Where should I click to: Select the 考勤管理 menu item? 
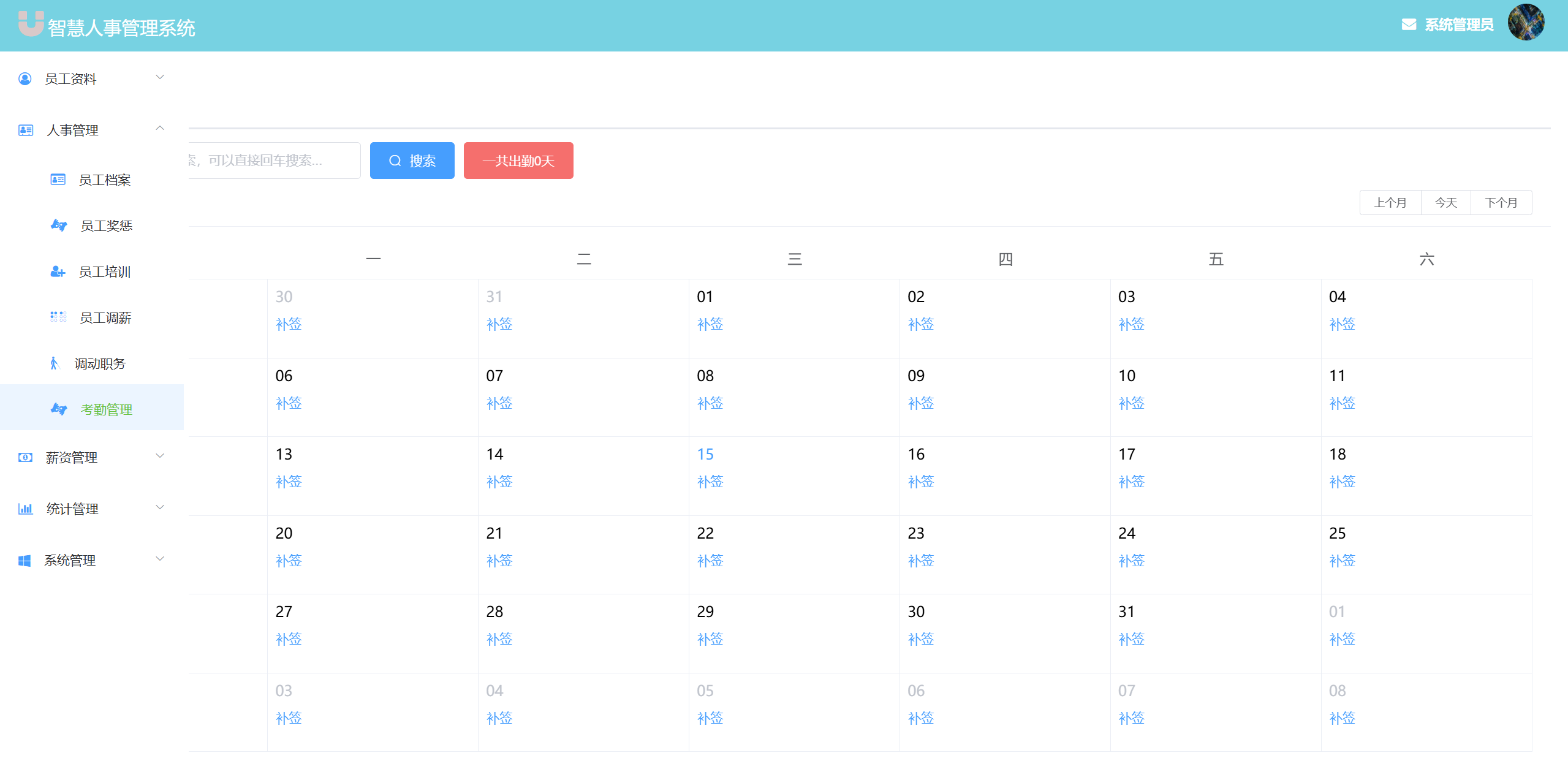pyautogui.click(x=106, y=409)
